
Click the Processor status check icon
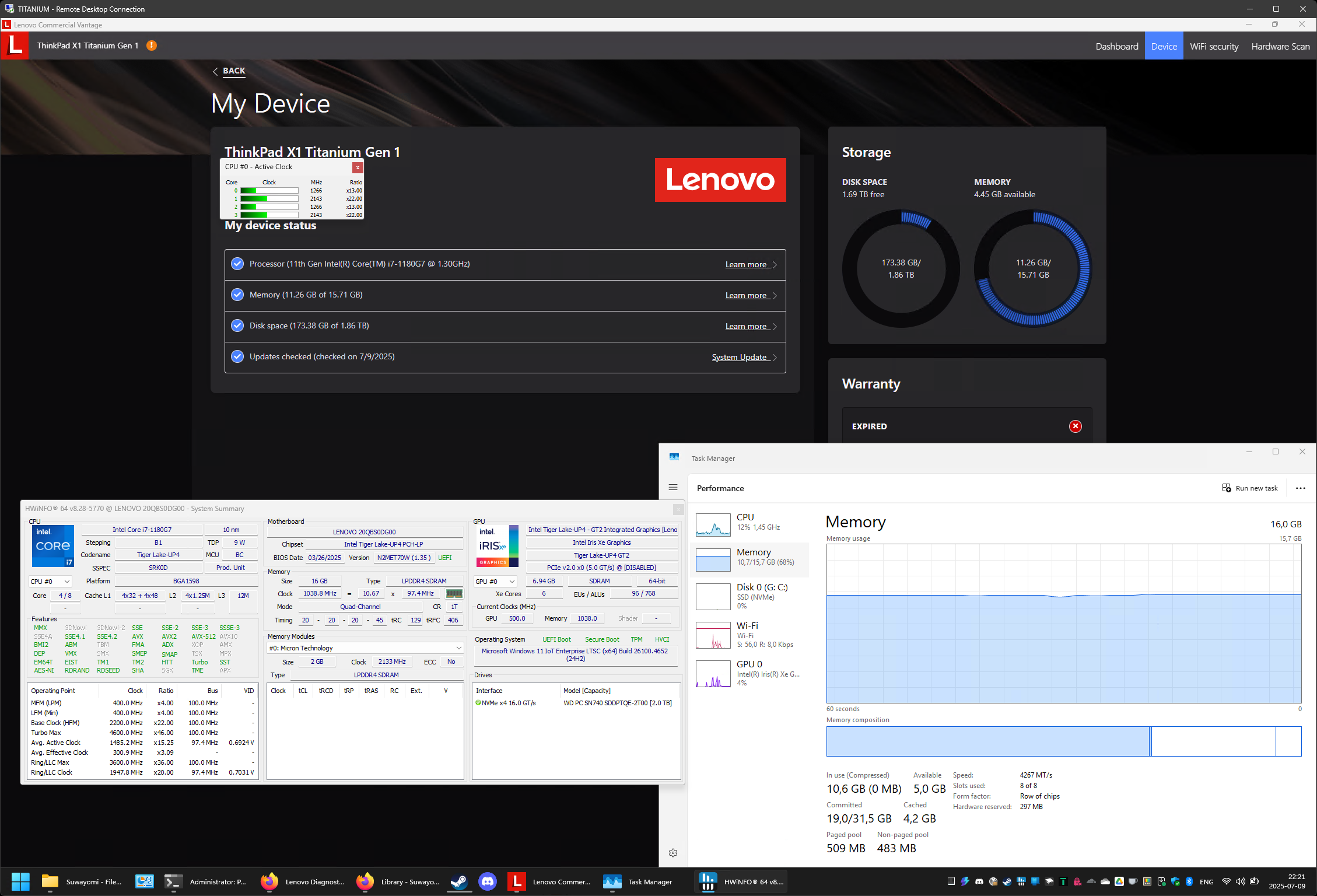point(237,264)
